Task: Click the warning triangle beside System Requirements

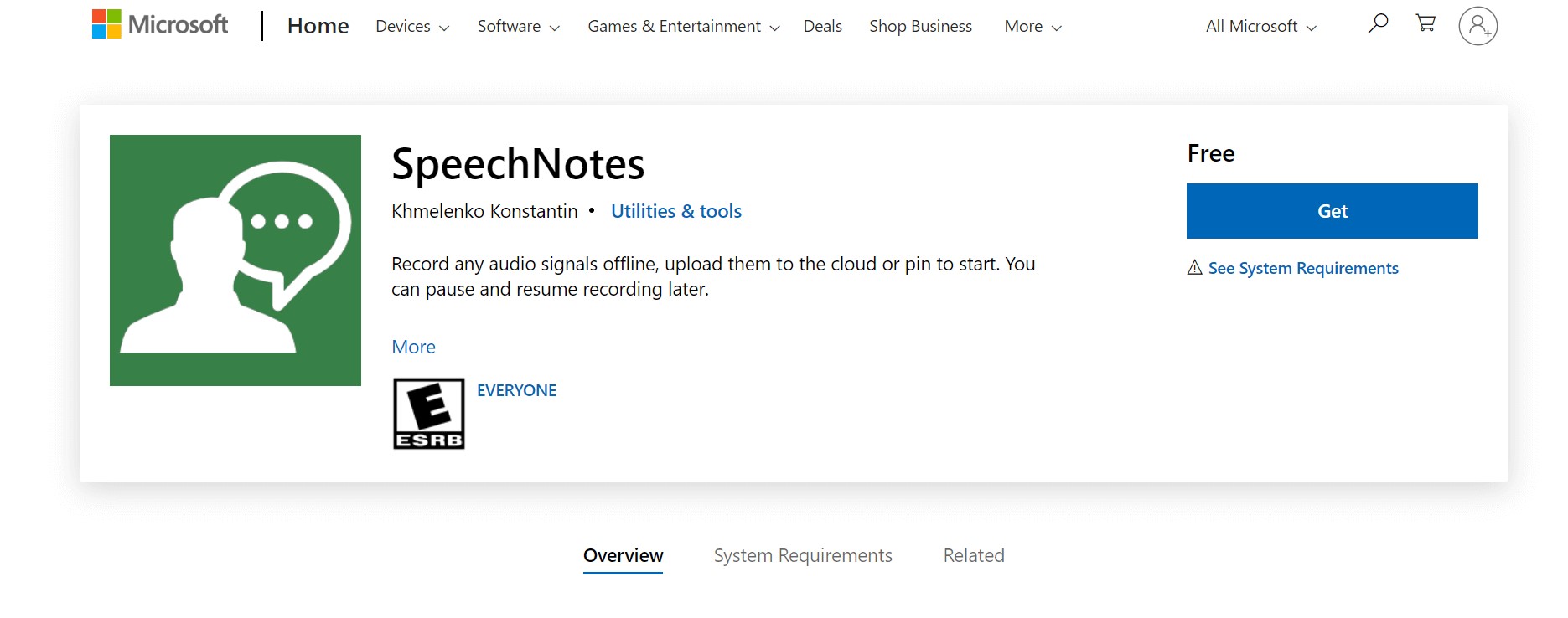Action: [x=1195, y=268]
